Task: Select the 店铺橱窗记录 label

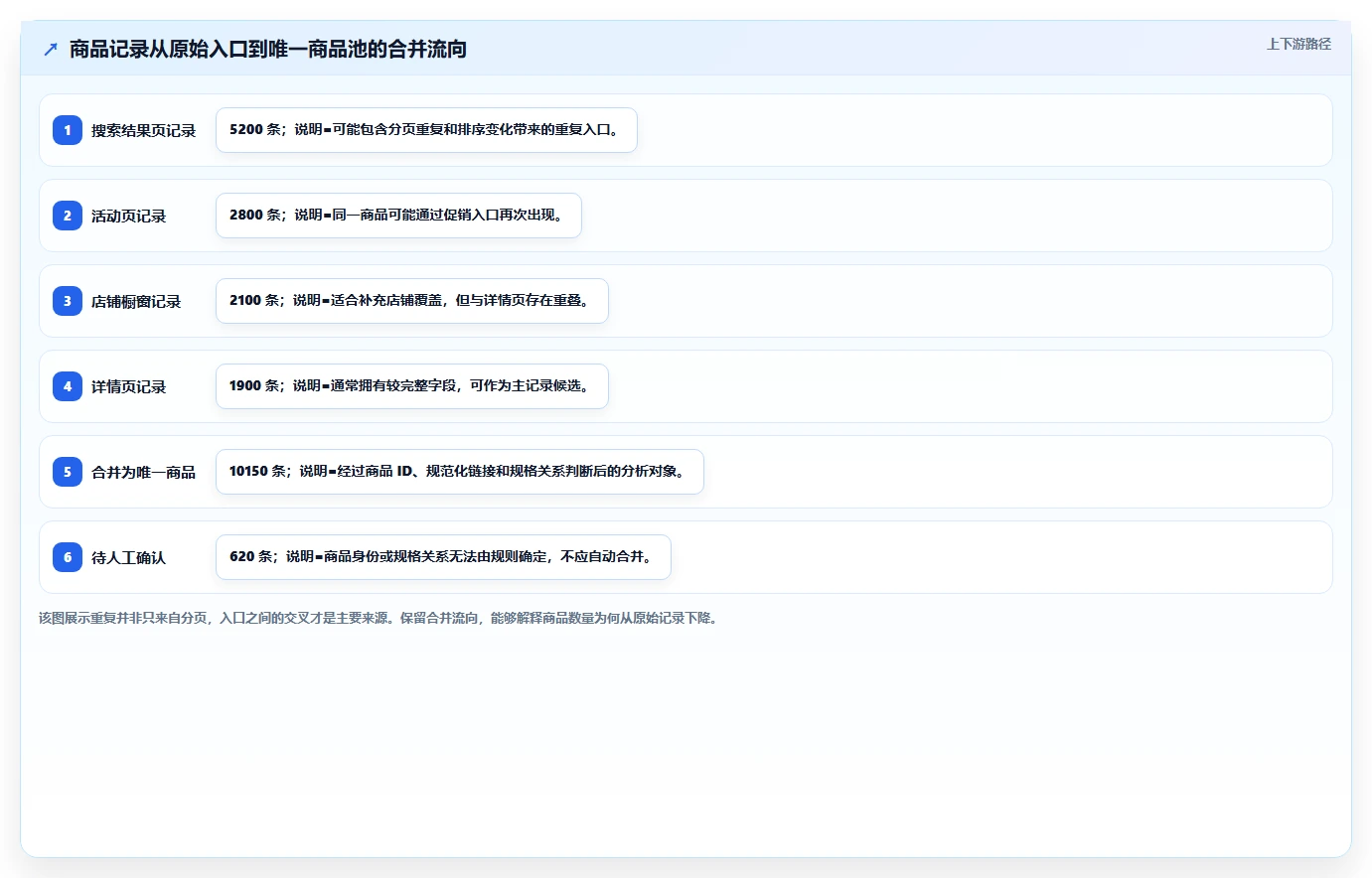Action: 136,301
